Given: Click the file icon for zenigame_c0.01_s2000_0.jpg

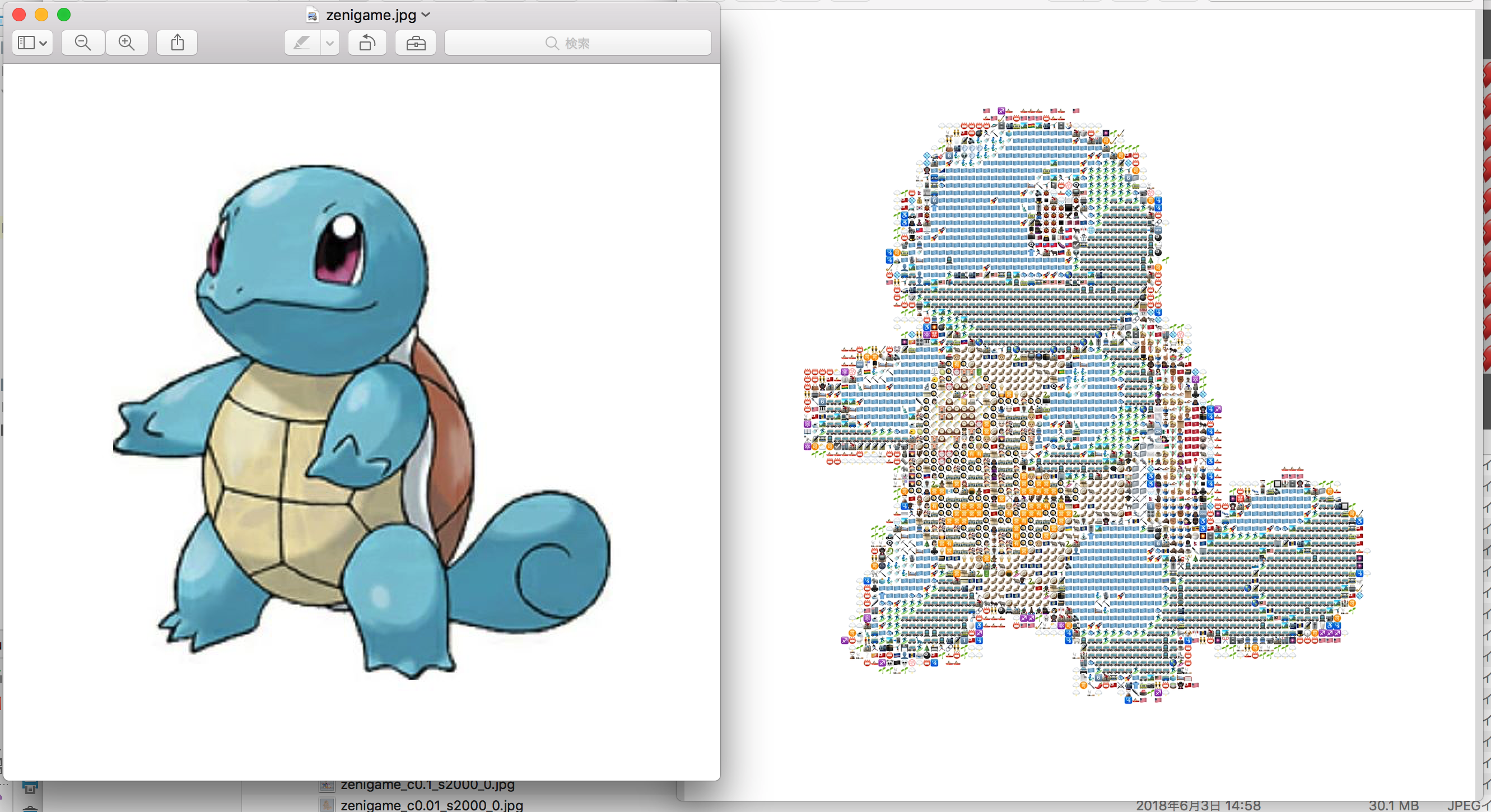Looking at the screenshot, I should pos(327,805).
